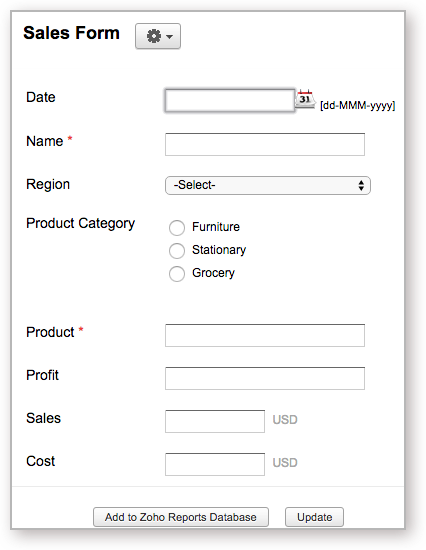Select the Furniture radio button
Viewport: 426px width, 550px height.
177,228
